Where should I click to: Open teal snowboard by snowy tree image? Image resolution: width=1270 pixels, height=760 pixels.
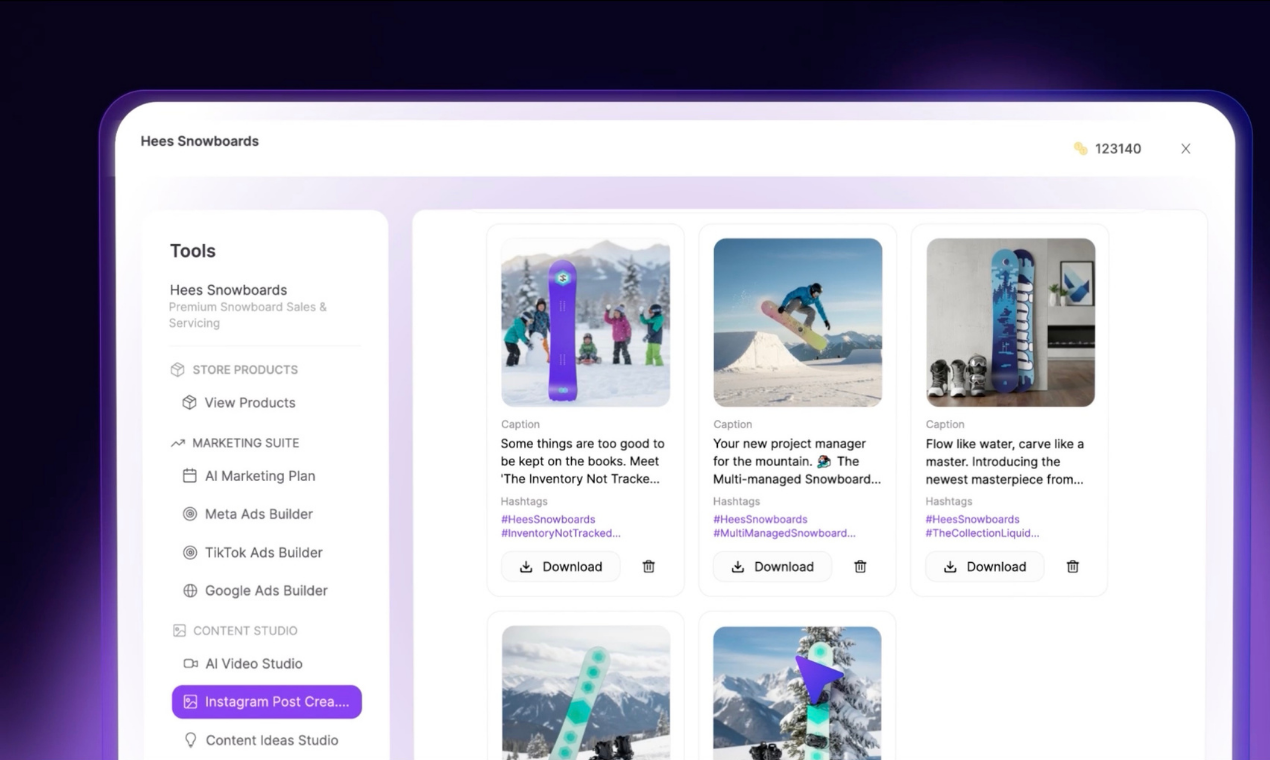(797, 693)
